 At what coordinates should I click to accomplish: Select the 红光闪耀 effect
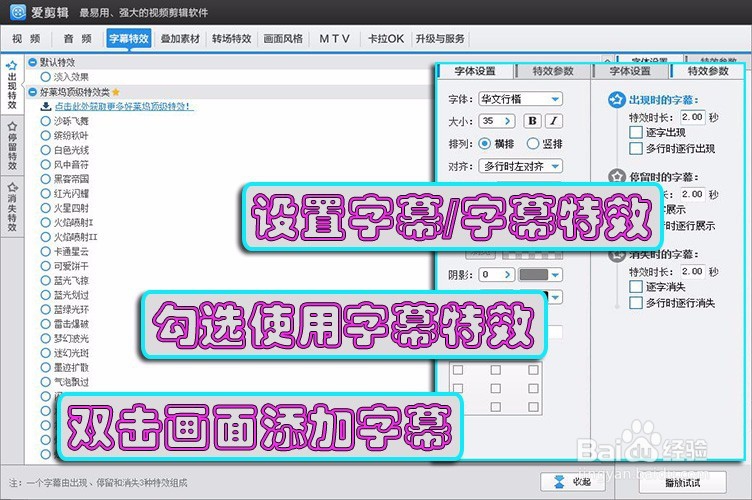pos(46,194)
